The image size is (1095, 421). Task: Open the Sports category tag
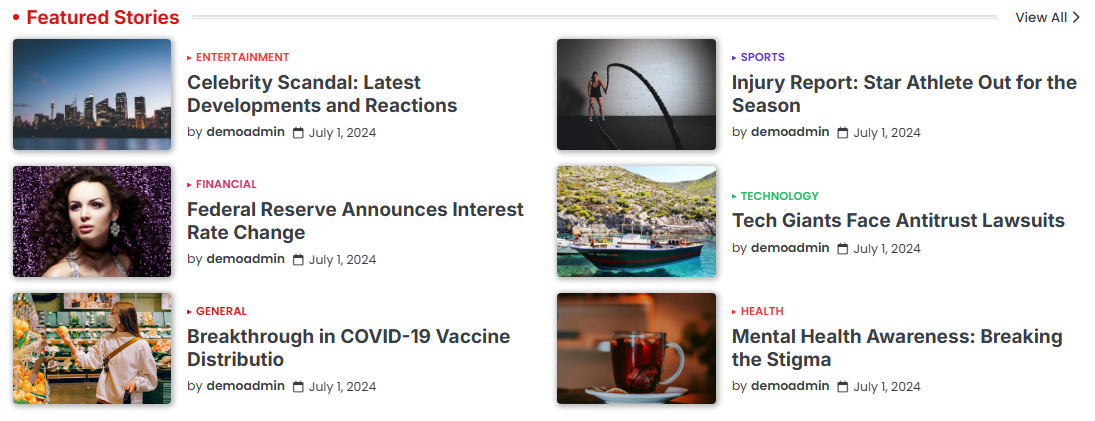click(762, 57)
